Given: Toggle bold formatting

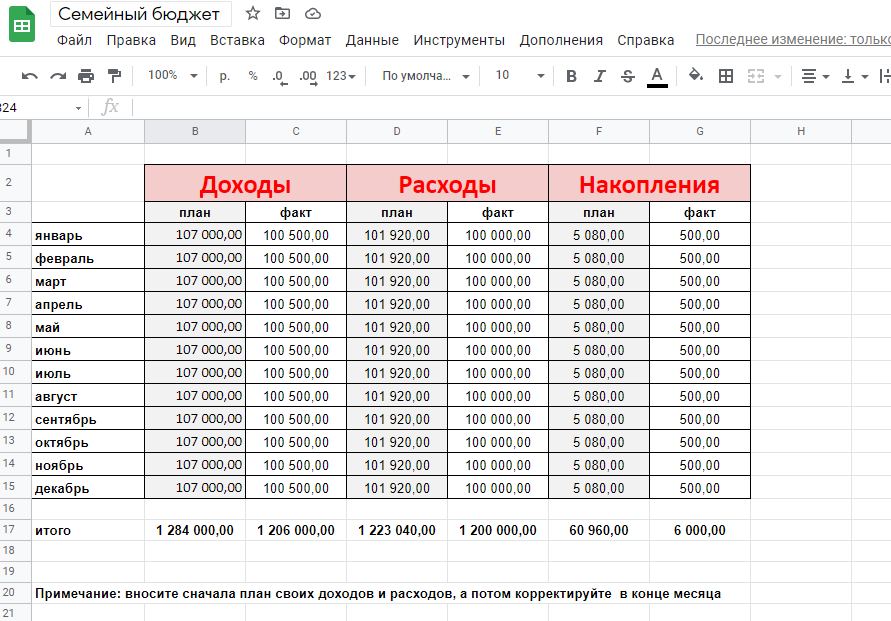Looking at the screenshot, I should (x=572, y=76).
